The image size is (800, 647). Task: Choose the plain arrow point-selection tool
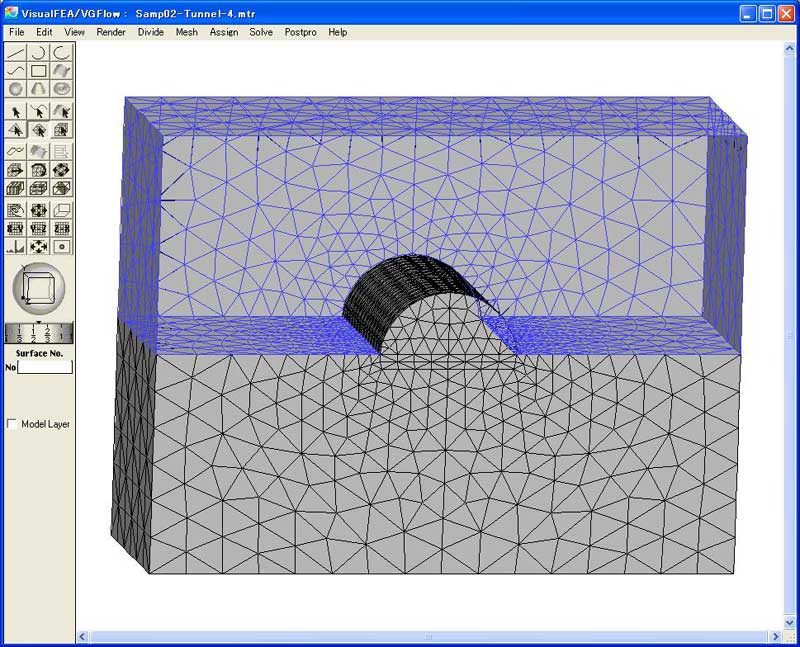coord(16,112)
